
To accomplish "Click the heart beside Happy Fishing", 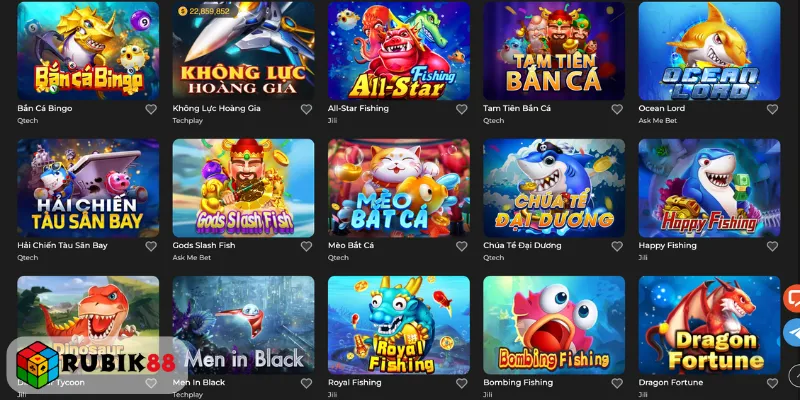I will 772,246.
